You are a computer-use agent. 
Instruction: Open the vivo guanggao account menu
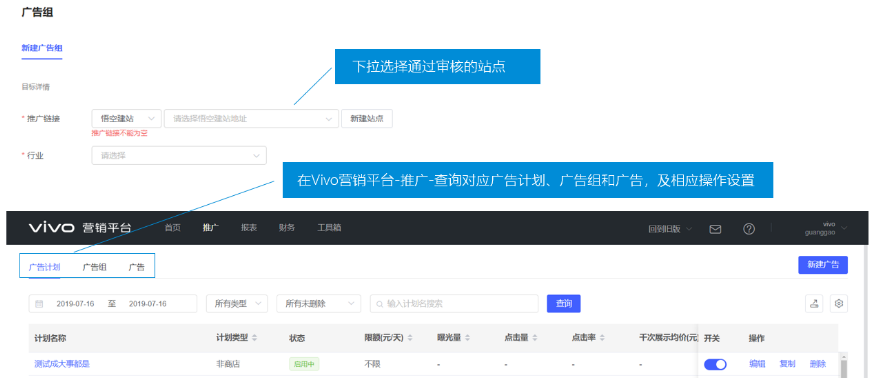(x=826, y=228)
